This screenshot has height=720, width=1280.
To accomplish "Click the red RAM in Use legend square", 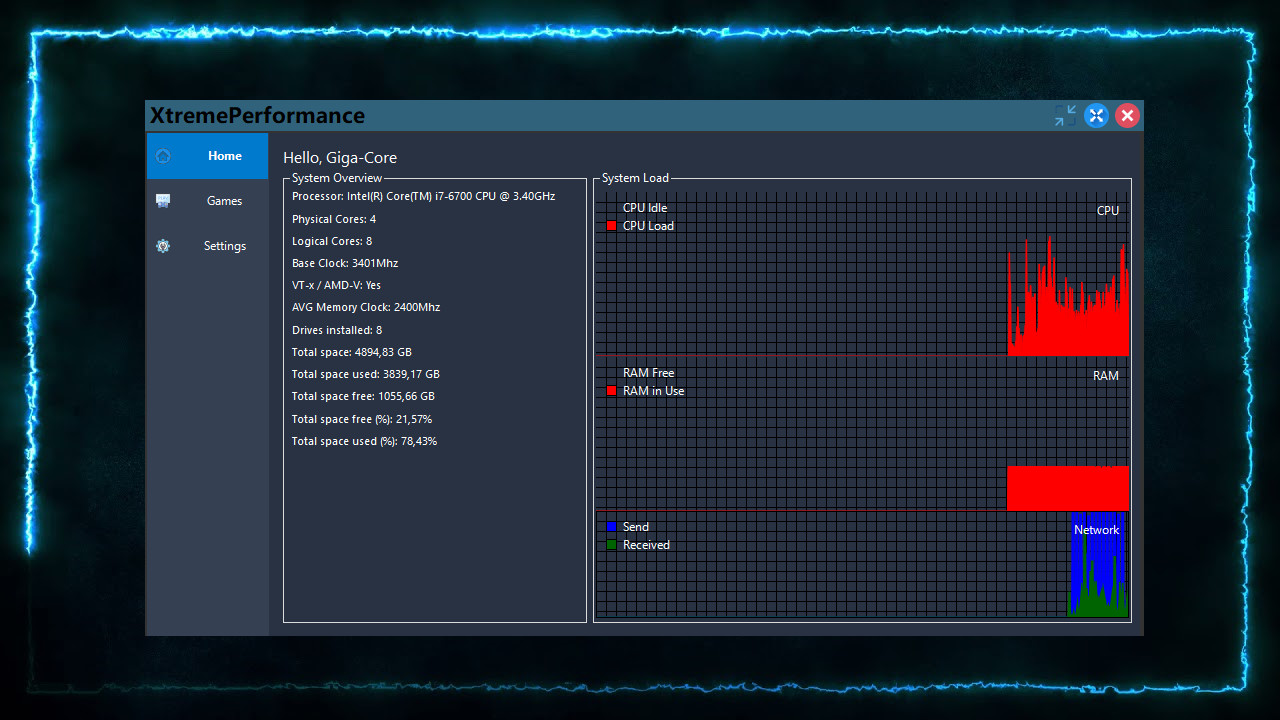I will tap(611, 390).
